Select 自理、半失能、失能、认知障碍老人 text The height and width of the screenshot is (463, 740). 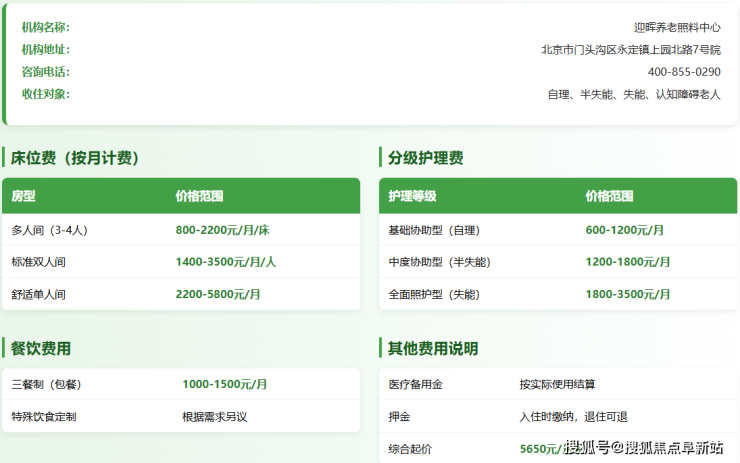pyautogui.click(x=634, y=94)
